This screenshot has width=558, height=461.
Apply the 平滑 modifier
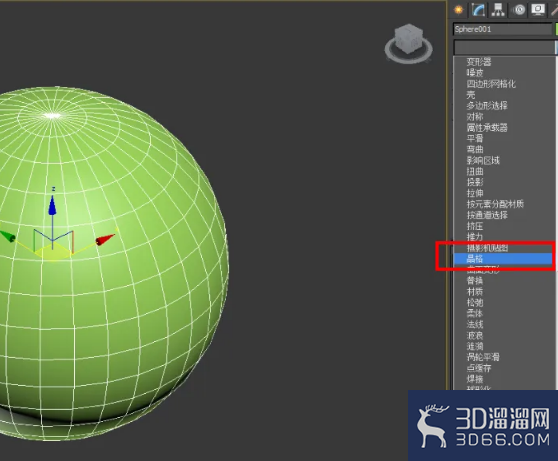tap(475, 138)
